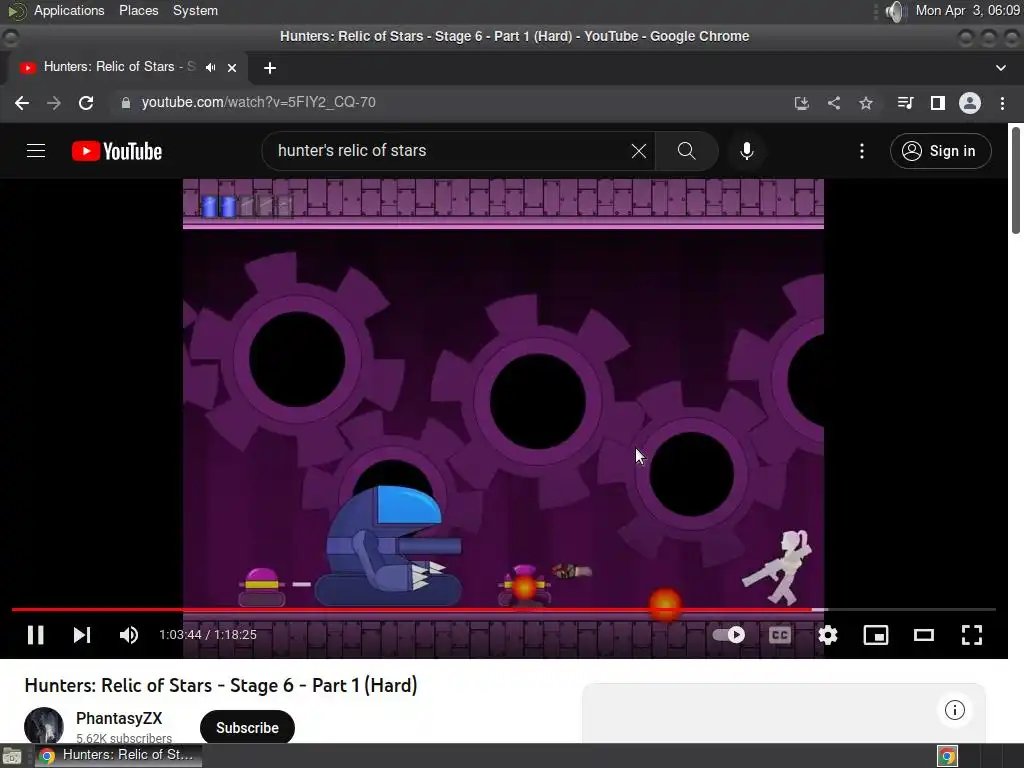Click the info icon in side panel
This screenshot has height=768, width=1024.
click(955, 710)
